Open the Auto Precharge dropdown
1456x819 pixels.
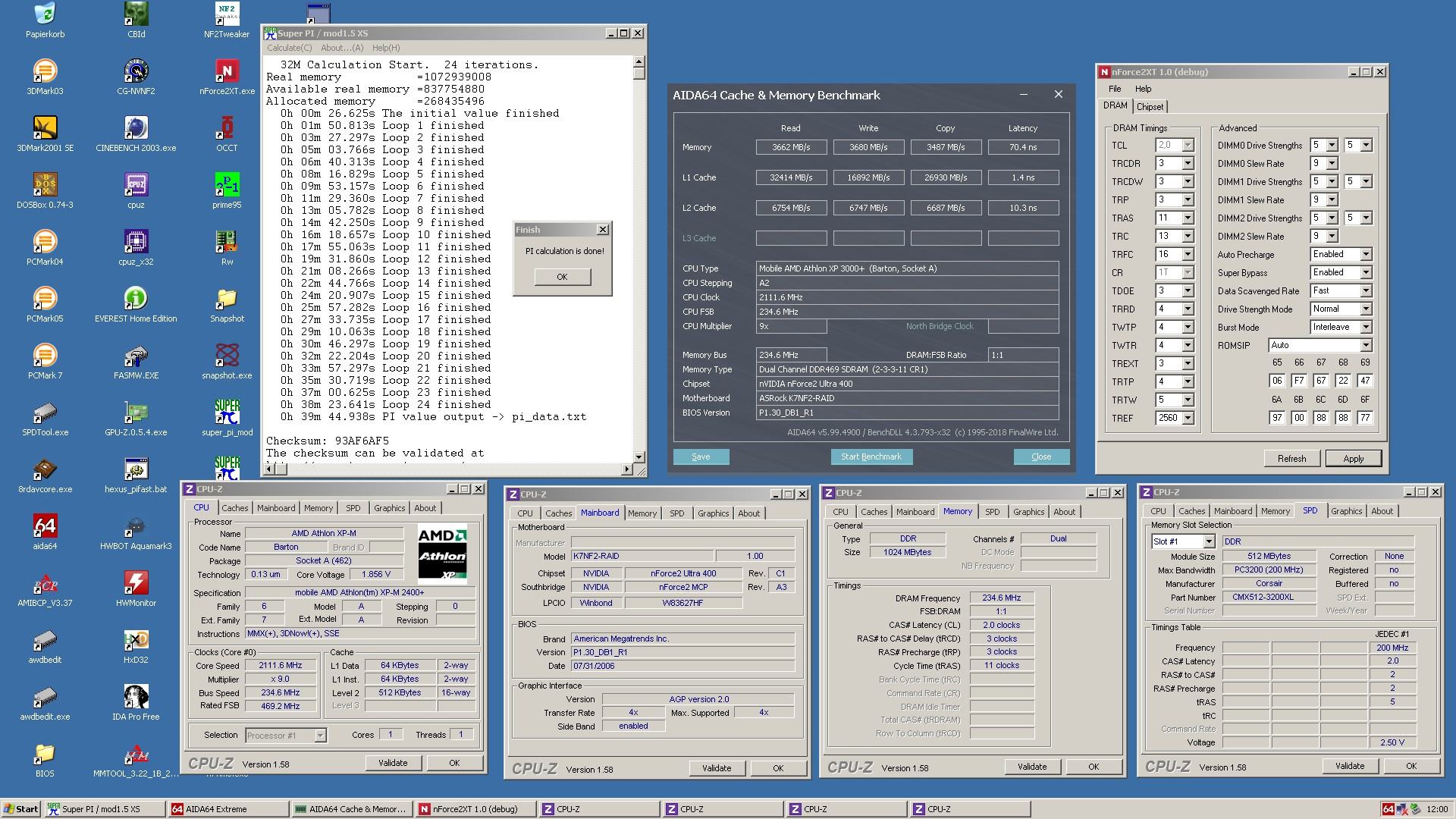coord(1365,255)
